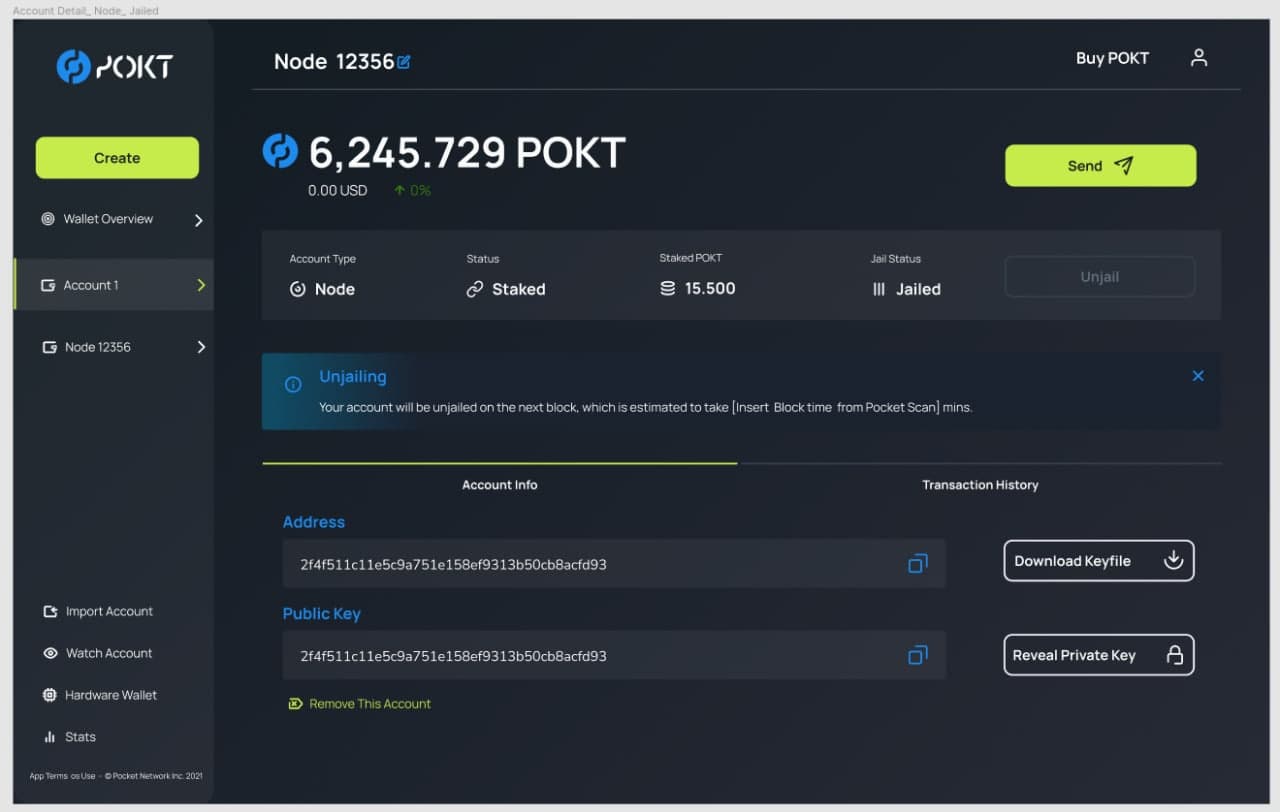Copy the Address using copy icon
This screenshot has height=812, width=1280.
(x=917, y=564)
